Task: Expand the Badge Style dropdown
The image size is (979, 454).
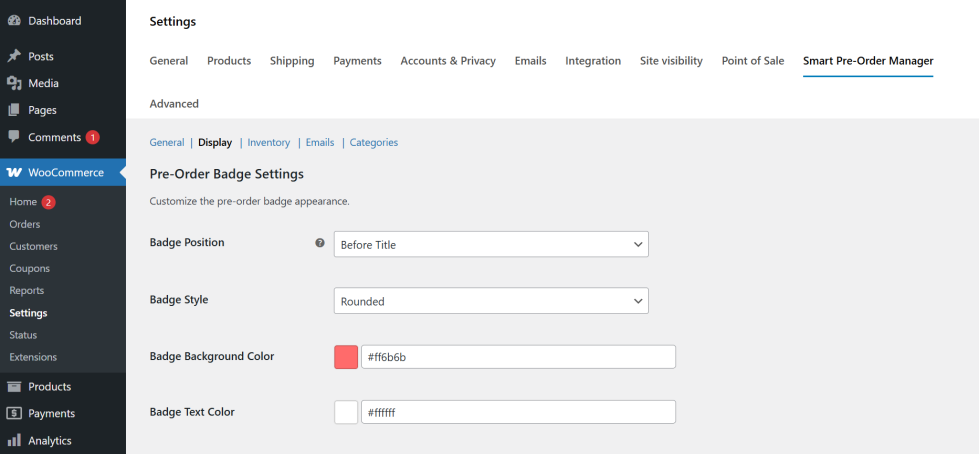Action: tap(491, 301)
